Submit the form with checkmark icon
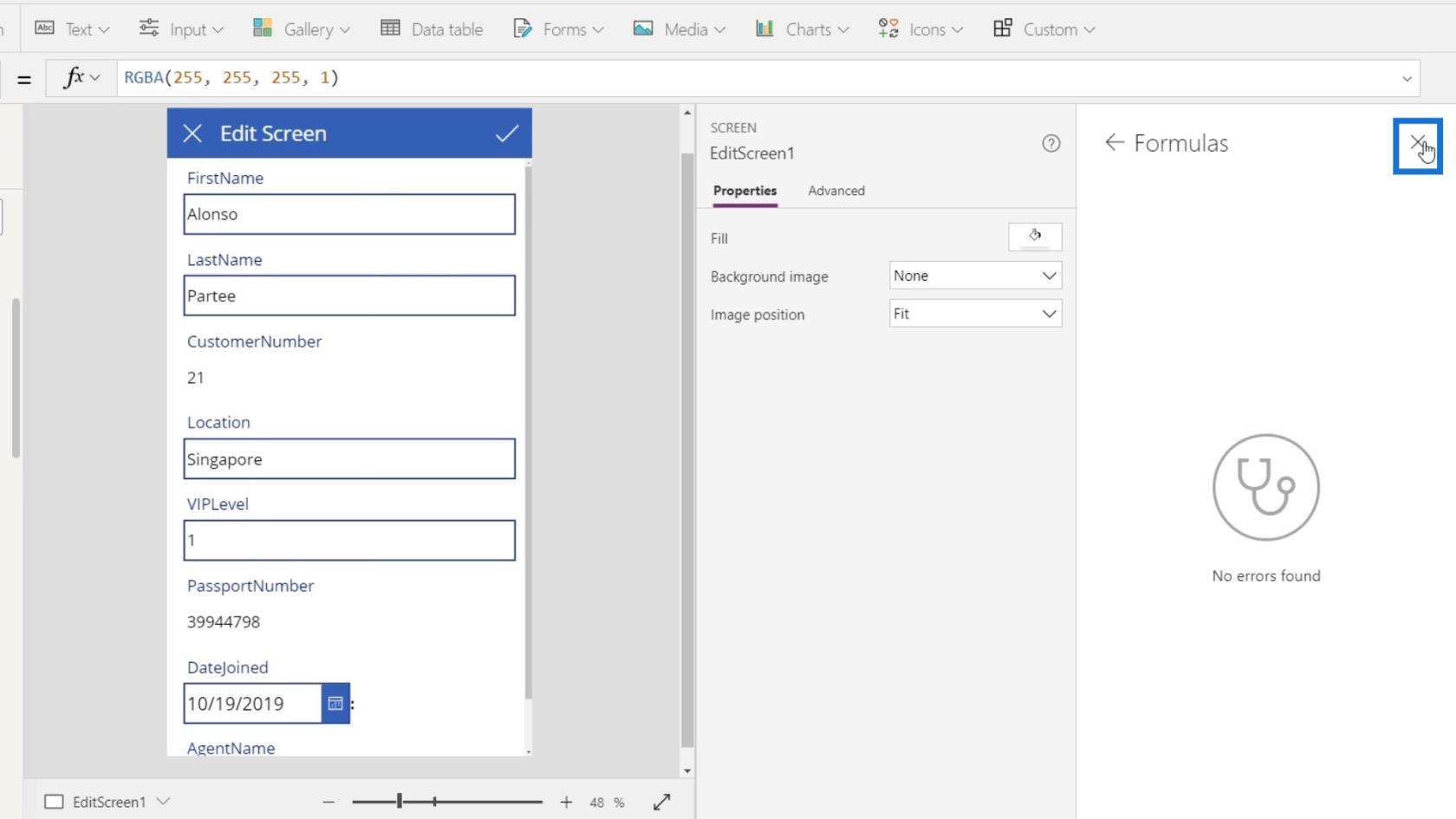Screen dimensions: 1456x819 coord(507,133)
